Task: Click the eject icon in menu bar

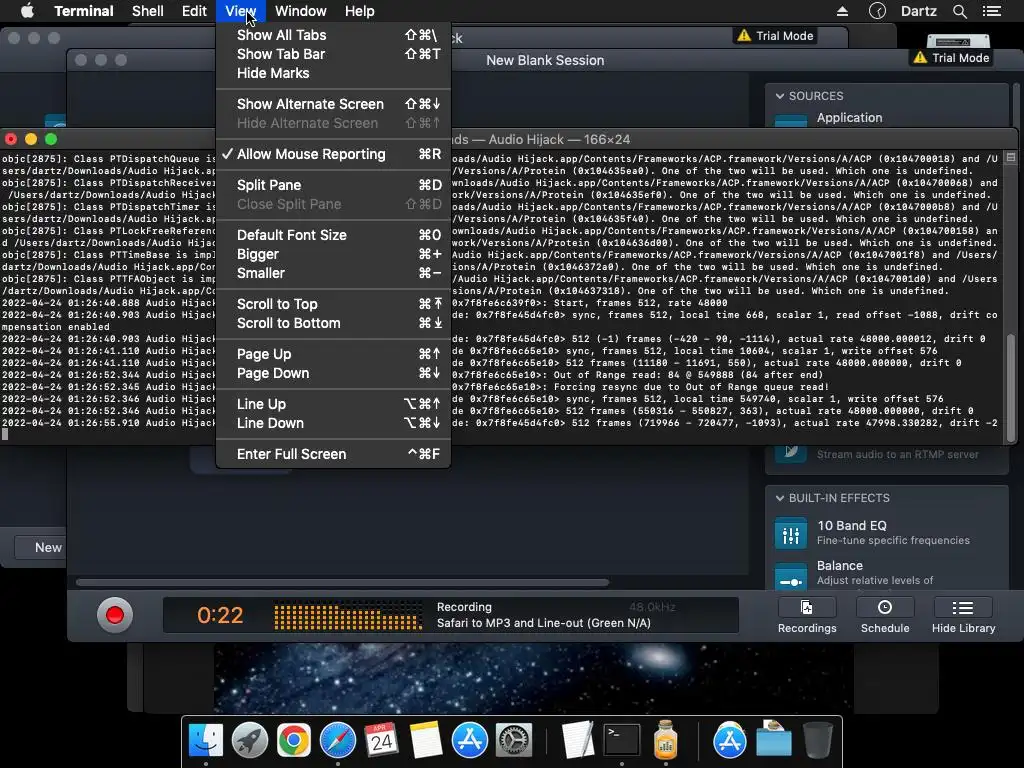Action: (842, 11)
